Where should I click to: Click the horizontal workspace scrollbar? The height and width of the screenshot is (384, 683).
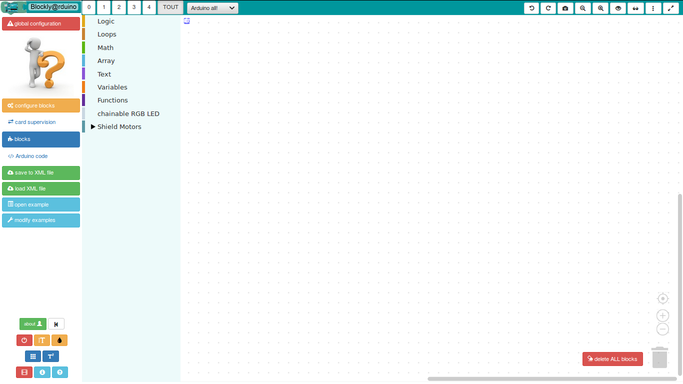551,379
